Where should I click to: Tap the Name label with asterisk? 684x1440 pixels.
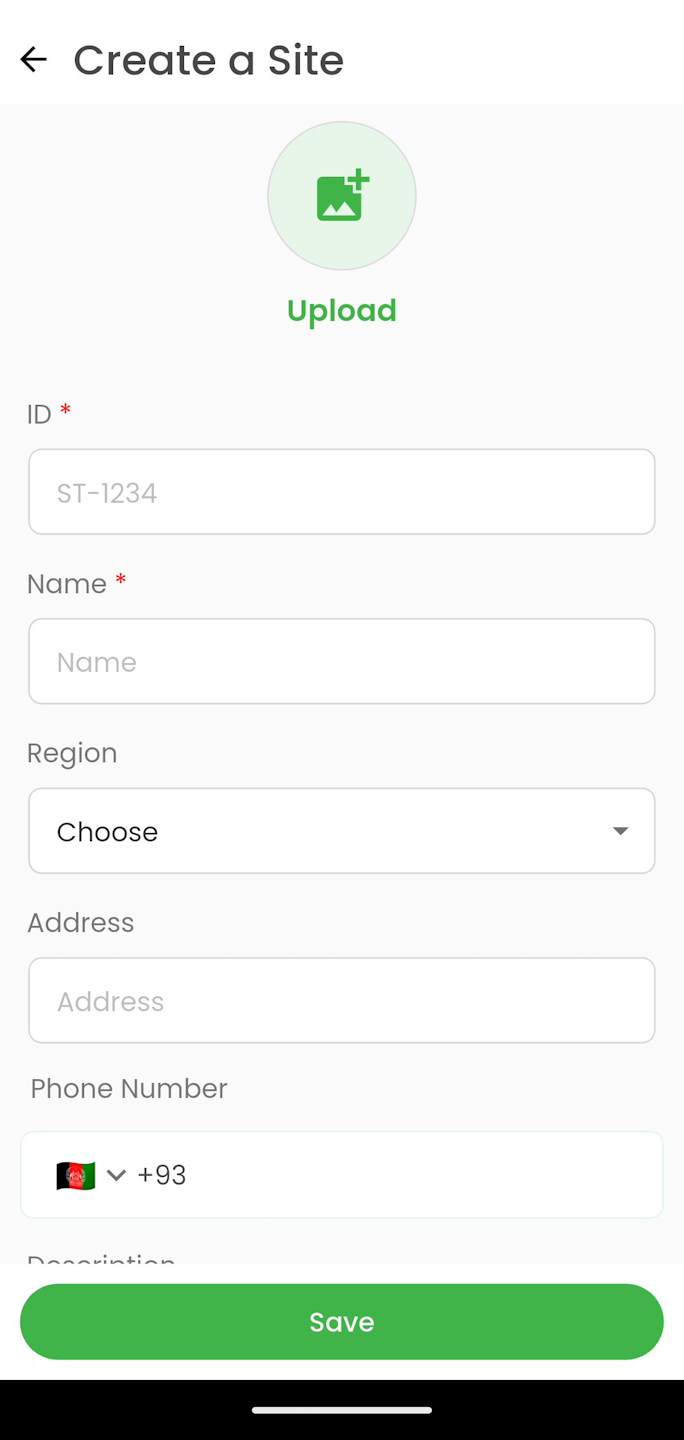click(x=77, y=583)
